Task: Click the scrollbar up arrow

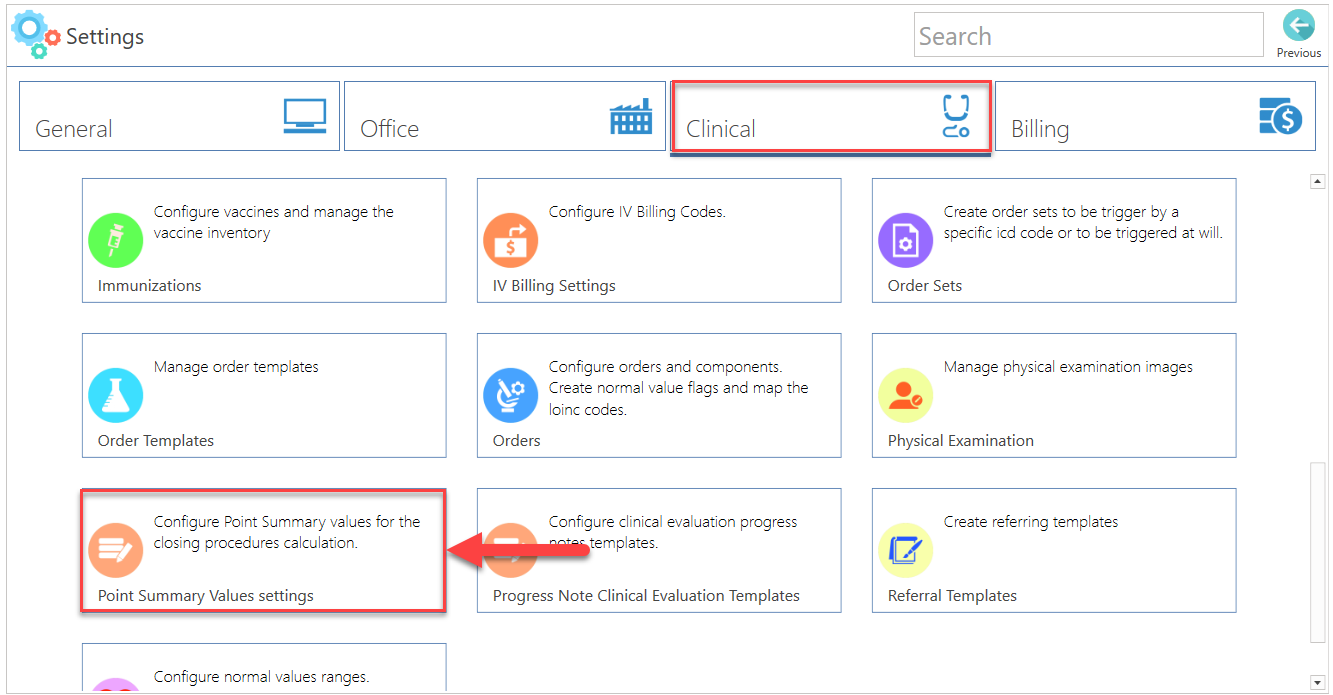Action: click(x=1318, y=182)
